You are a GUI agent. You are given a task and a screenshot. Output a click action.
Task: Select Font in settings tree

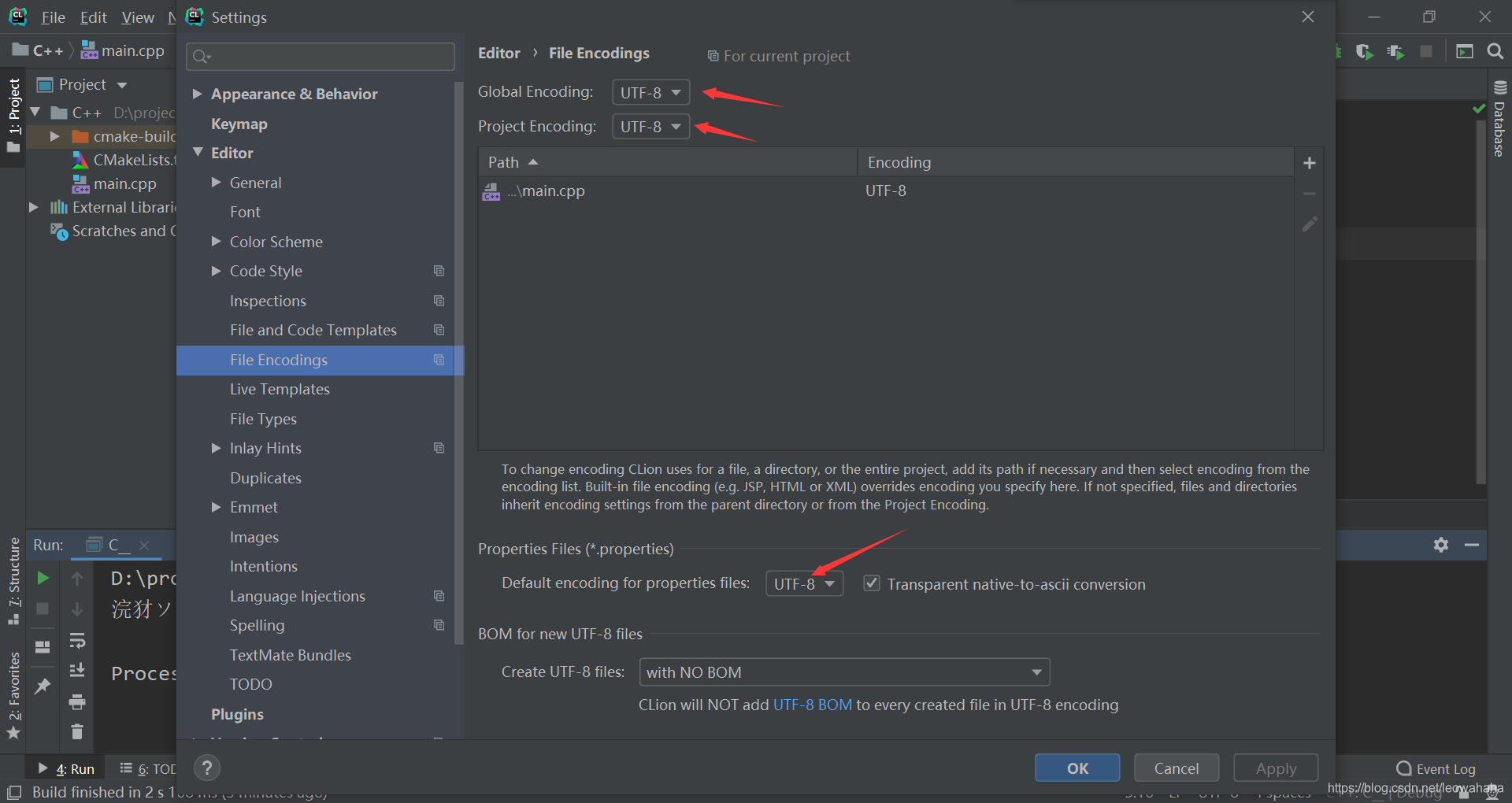coord(245,212)
